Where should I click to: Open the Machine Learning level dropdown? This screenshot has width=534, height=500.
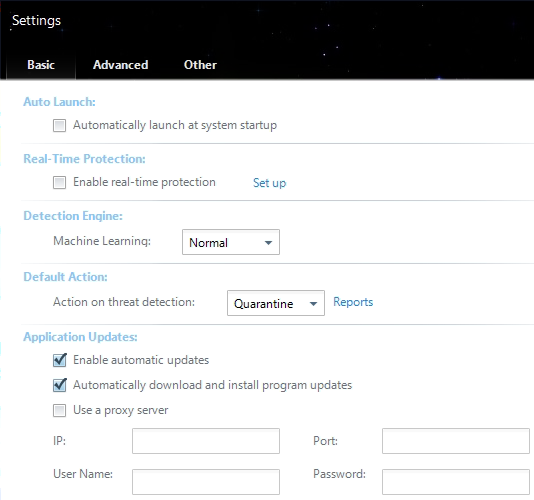coord(231,242)
